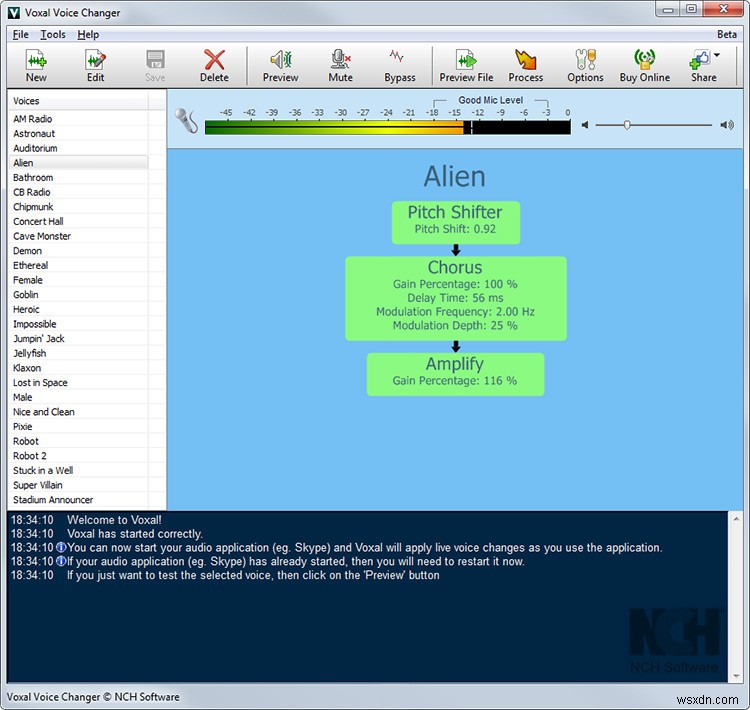
Task: Open Preview File from the toolbar
Action: pyautogui.click(x=466, y=65)
